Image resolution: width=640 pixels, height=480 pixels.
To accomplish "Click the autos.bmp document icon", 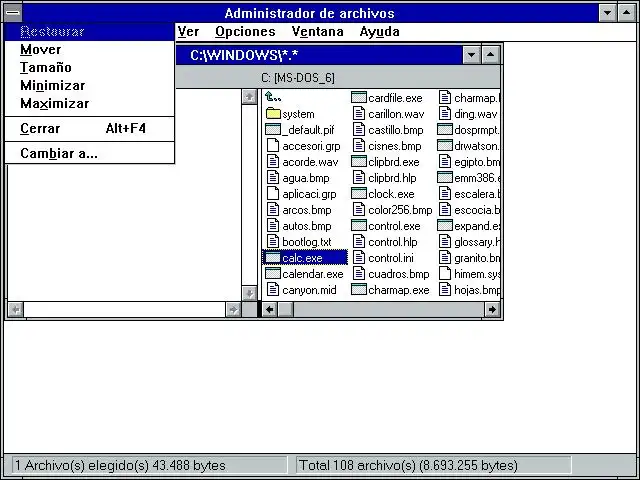I will tap(273, 225).
